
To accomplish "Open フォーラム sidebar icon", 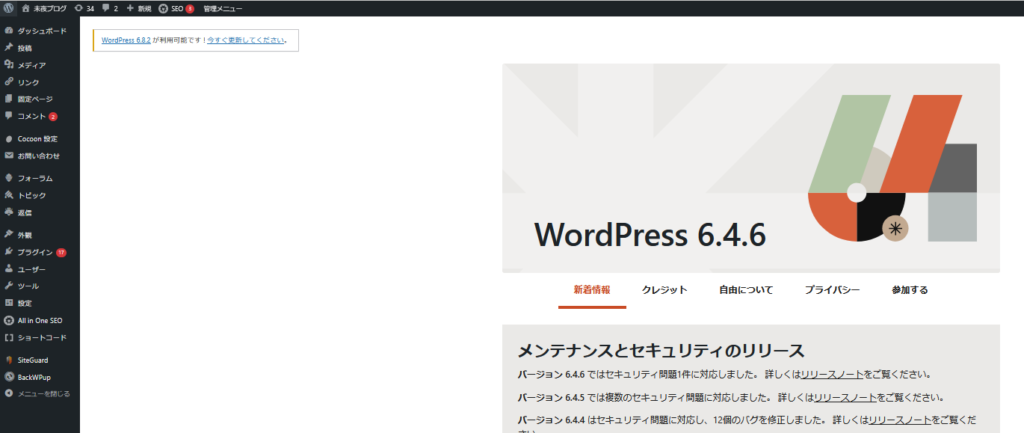I will tap(8, 178).
